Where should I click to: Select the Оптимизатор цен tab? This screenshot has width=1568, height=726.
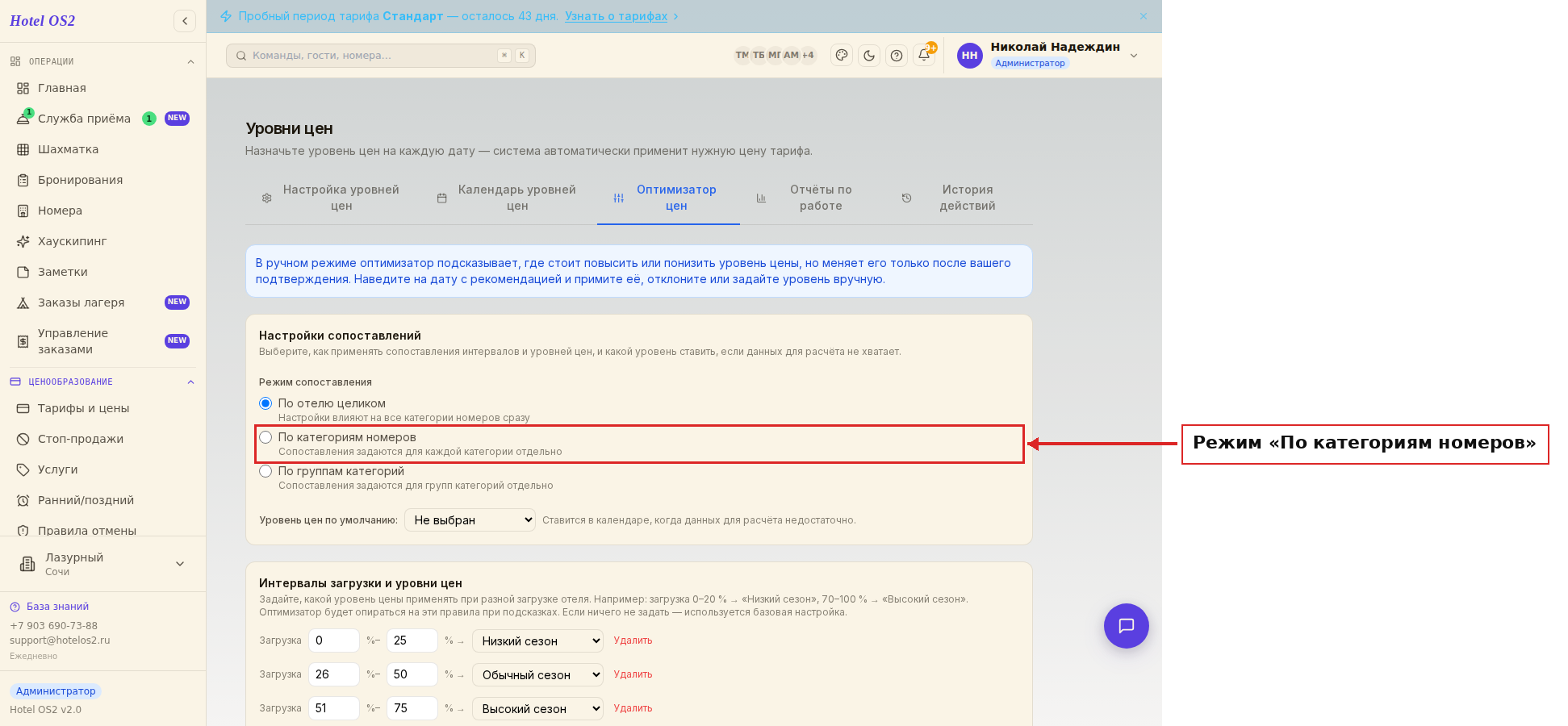[668, 198]
